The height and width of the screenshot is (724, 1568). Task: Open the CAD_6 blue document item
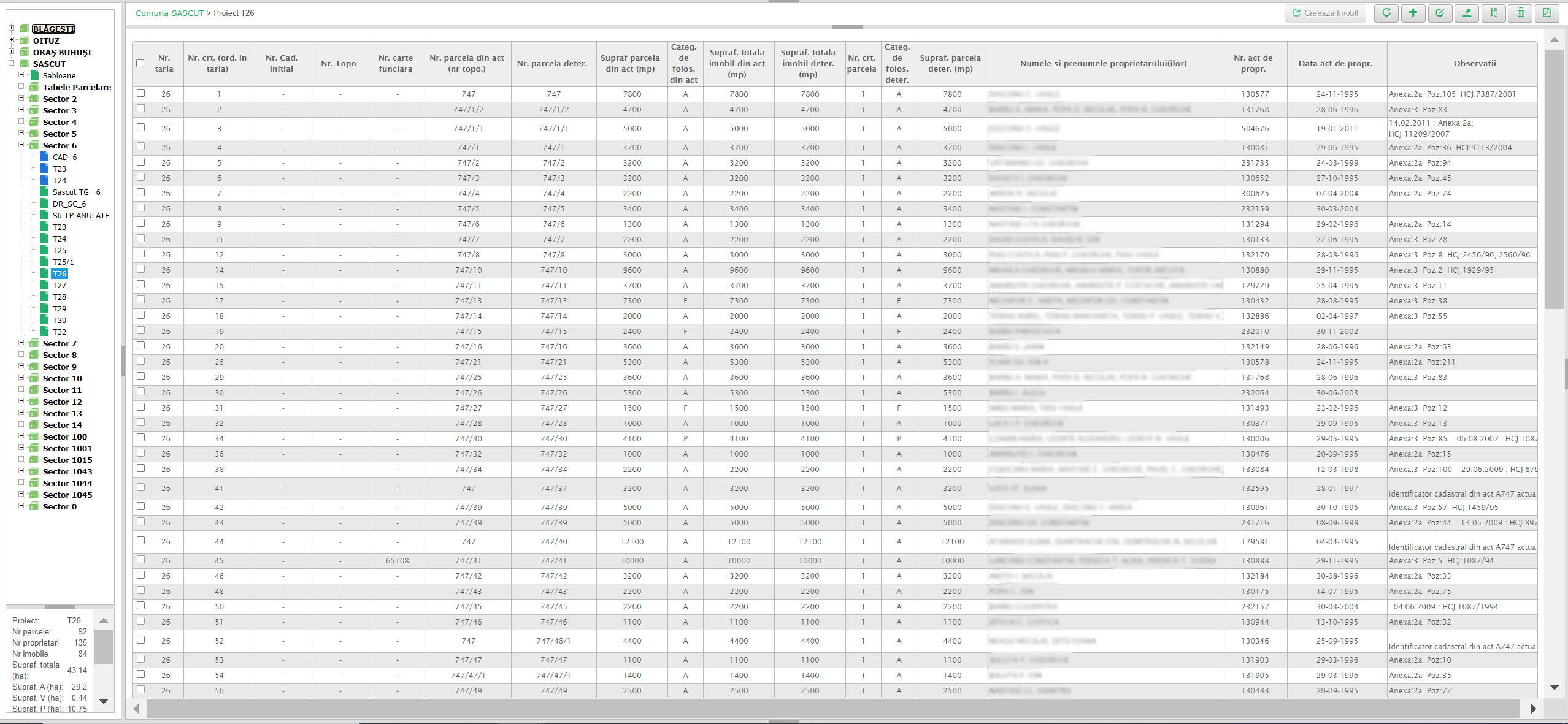[64, 157]
